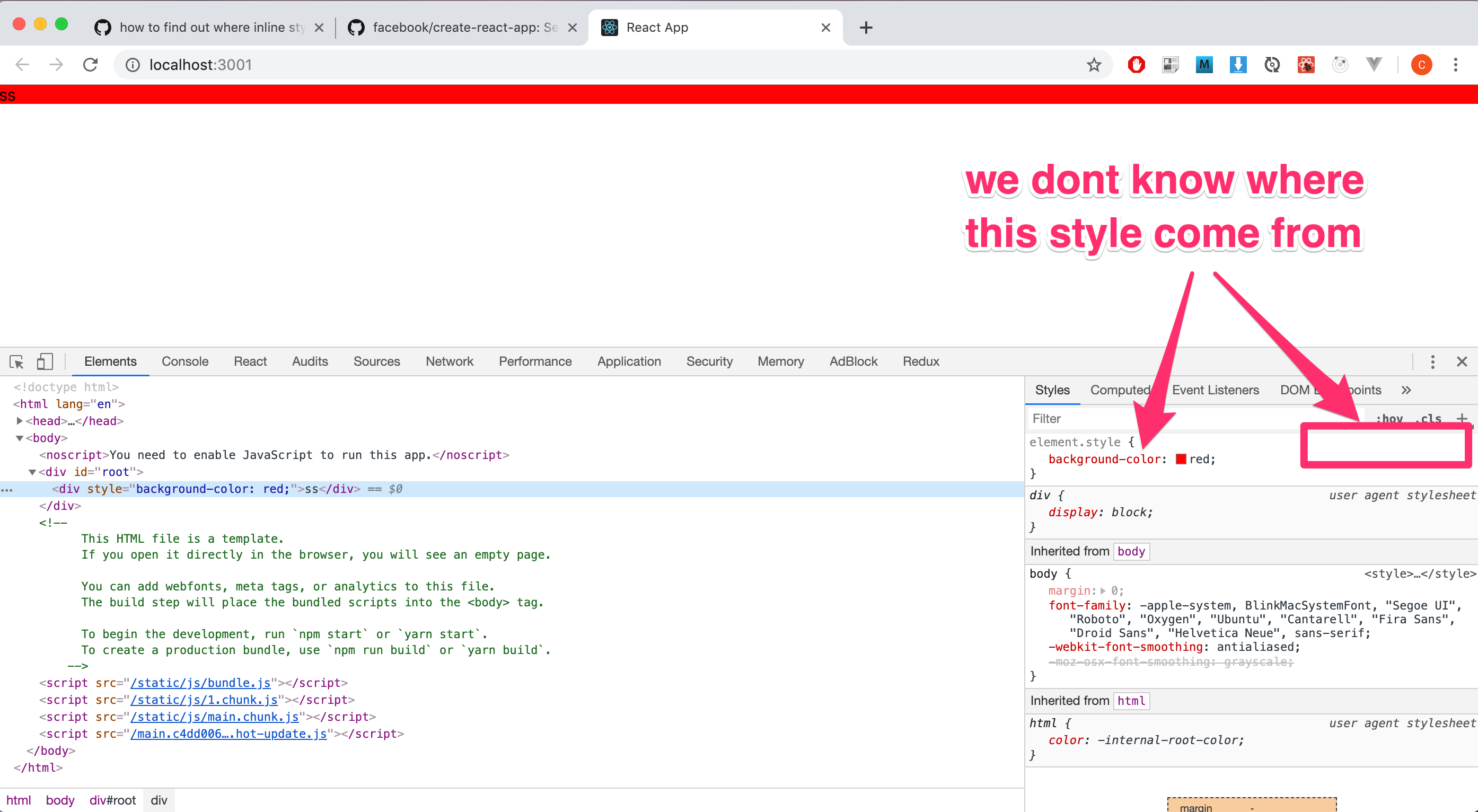Open the /static/js/main.chunk.js link
Image resolution: width=1478 pixels, height=812 pixels.
(x=215, y=717)
